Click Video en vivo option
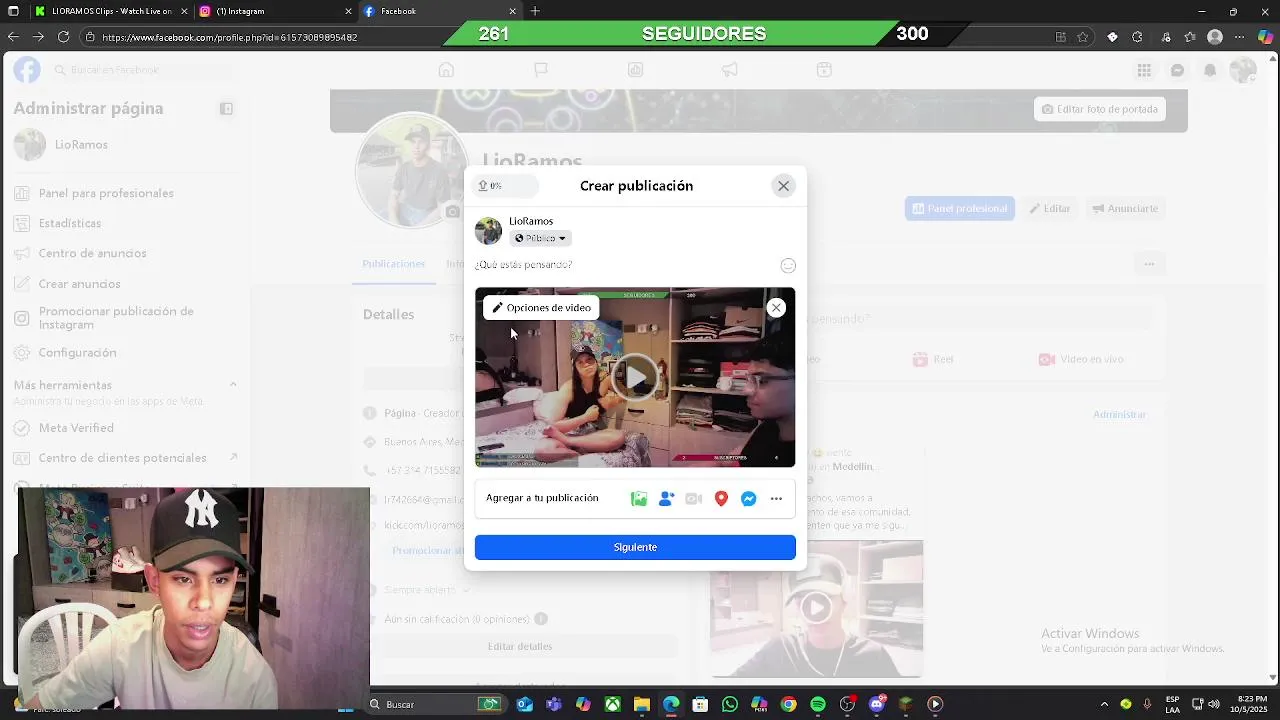 [x=1081, y=359]
